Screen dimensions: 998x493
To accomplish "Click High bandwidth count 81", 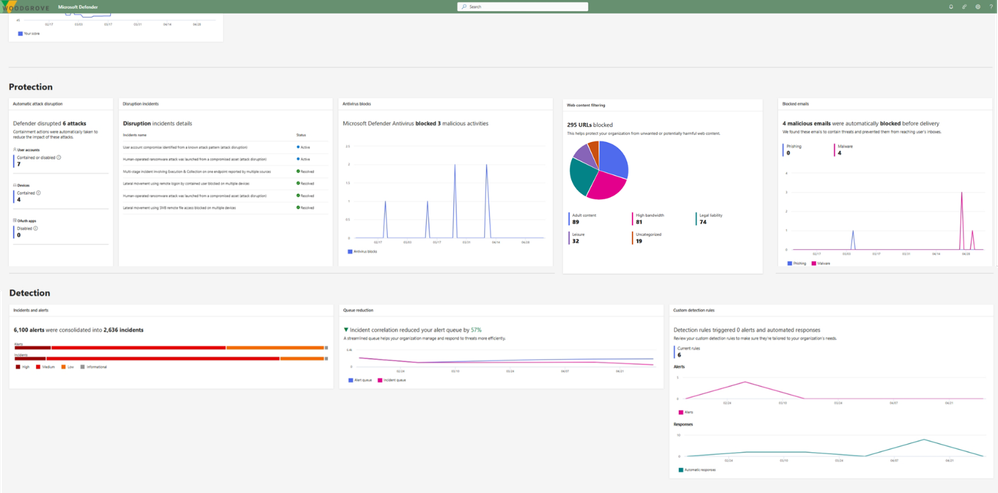I will tap(639, 222).
